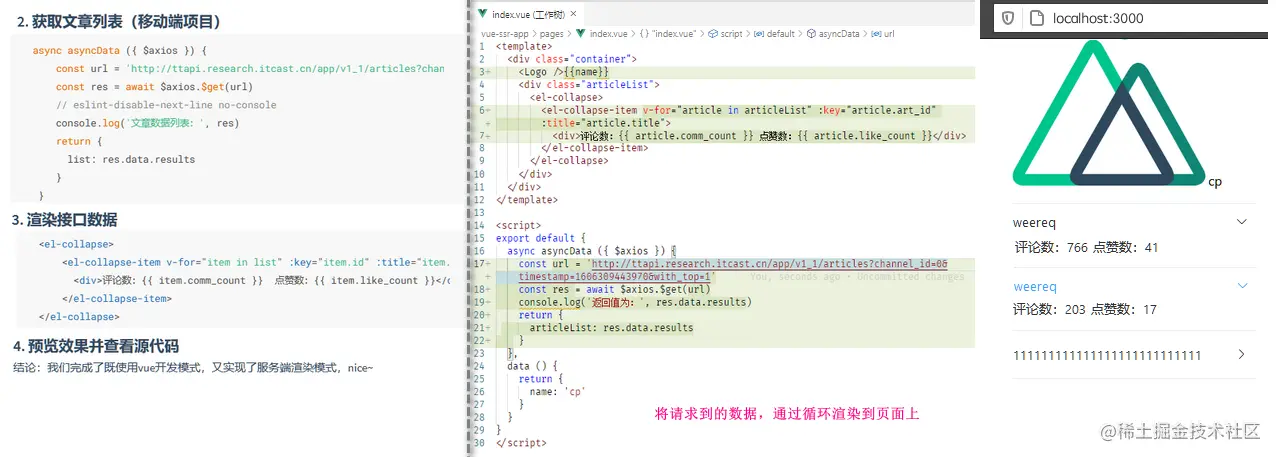Click heading '3. 渲染接口数据'
The height and width of the screenshot is (457, 1276).
tap(64, 220)
